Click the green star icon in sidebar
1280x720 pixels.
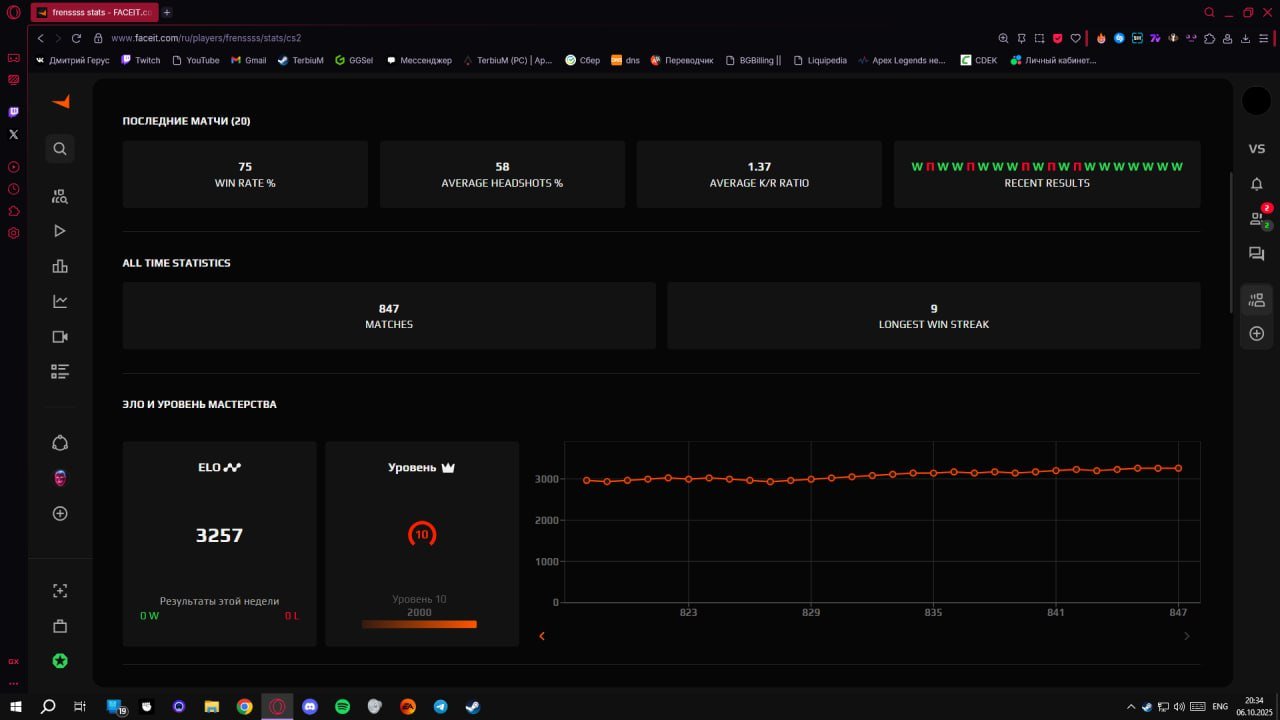tap(60, 661)
